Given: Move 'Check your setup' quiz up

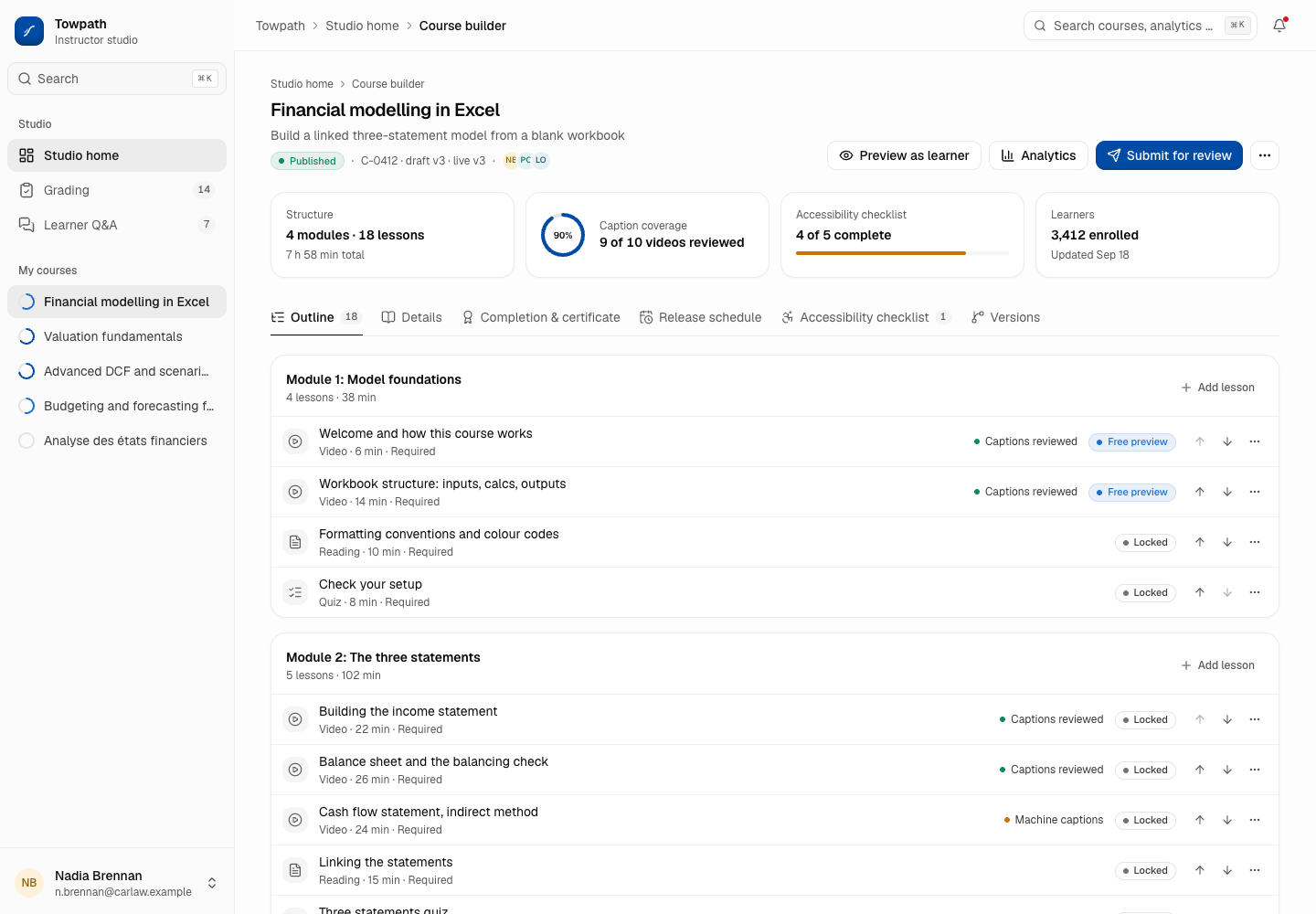Looking at the screenshot, I should click(1200, 592).
